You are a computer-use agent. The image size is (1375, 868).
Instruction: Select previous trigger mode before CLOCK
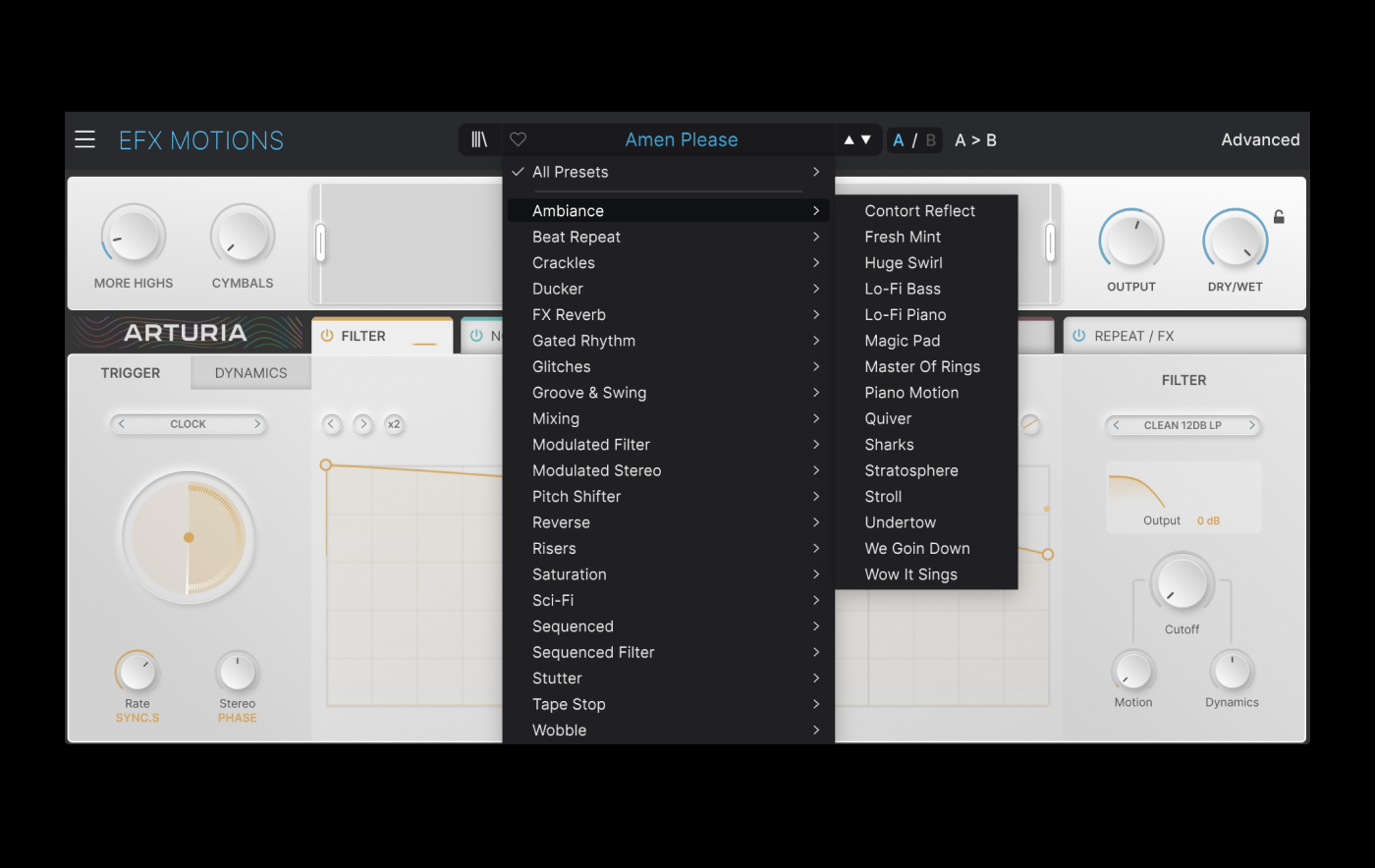(122, 424)
